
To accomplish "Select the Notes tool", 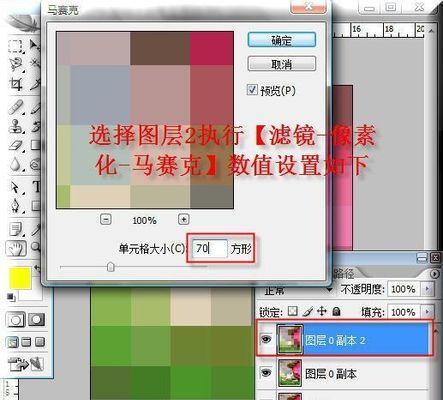I will coord(16,229).
